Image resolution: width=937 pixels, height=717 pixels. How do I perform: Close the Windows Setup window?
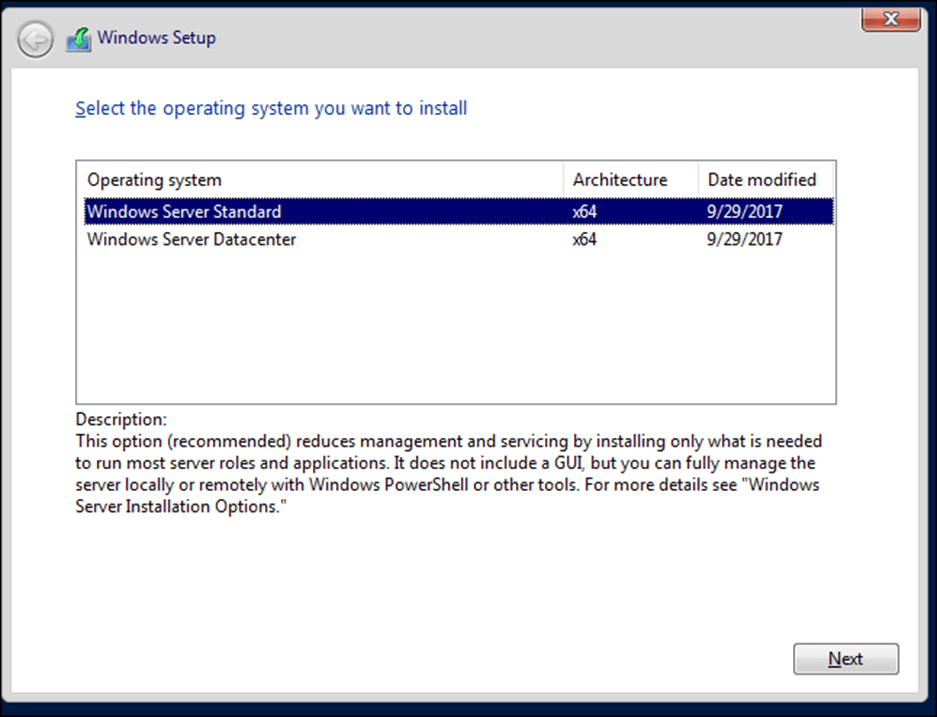point(891,17)
